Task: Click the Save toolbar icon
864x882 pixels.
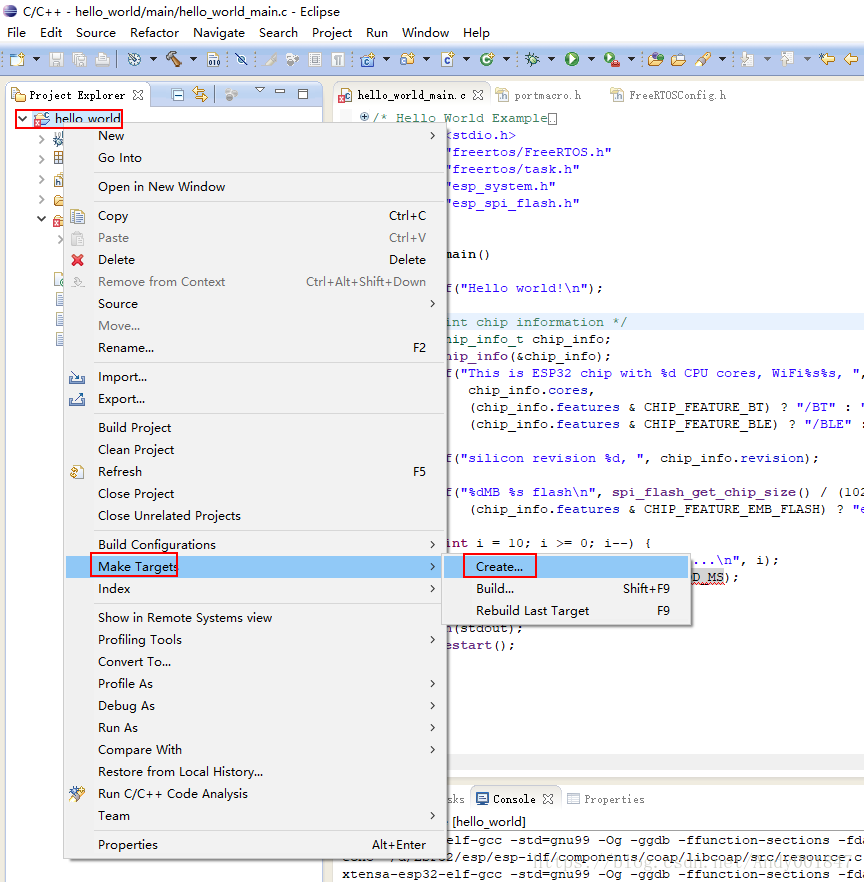Action: tap(56, 59)
